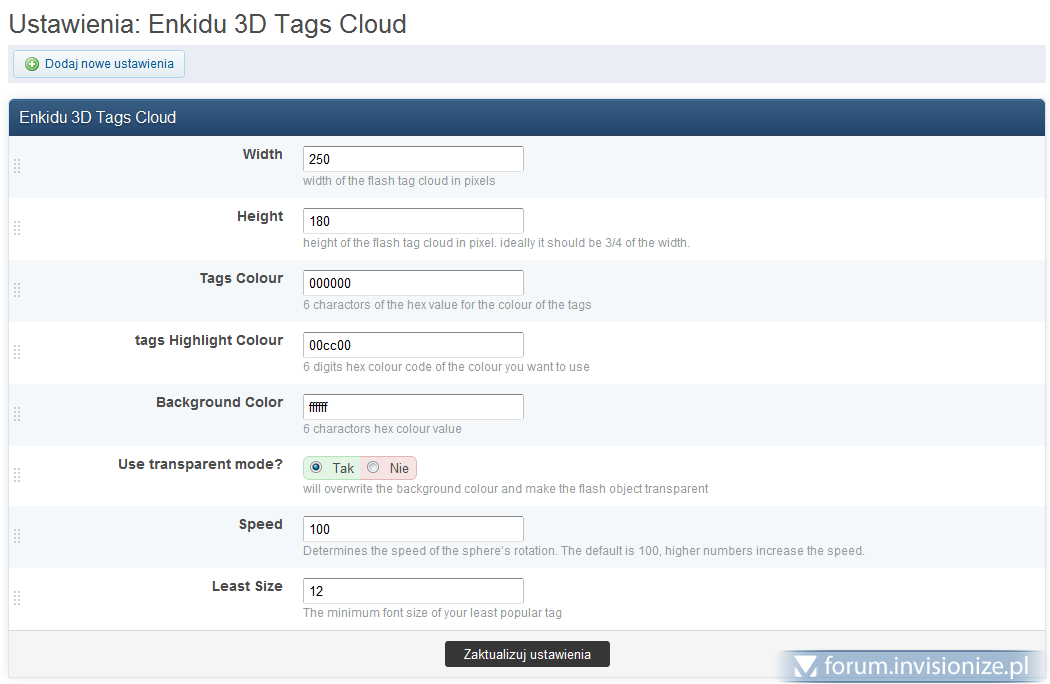
Task: Click the drag handle for Background Color row
Action: (x=17, y=414)
